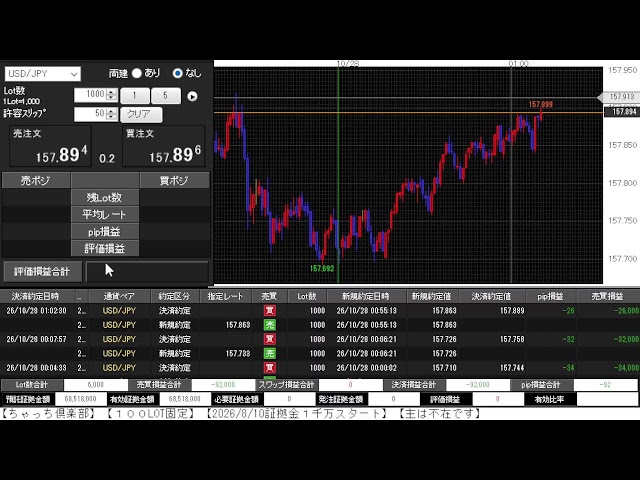Click the クリア button
The height and width of the screenshot is (480, 640).
click(141, 114)
